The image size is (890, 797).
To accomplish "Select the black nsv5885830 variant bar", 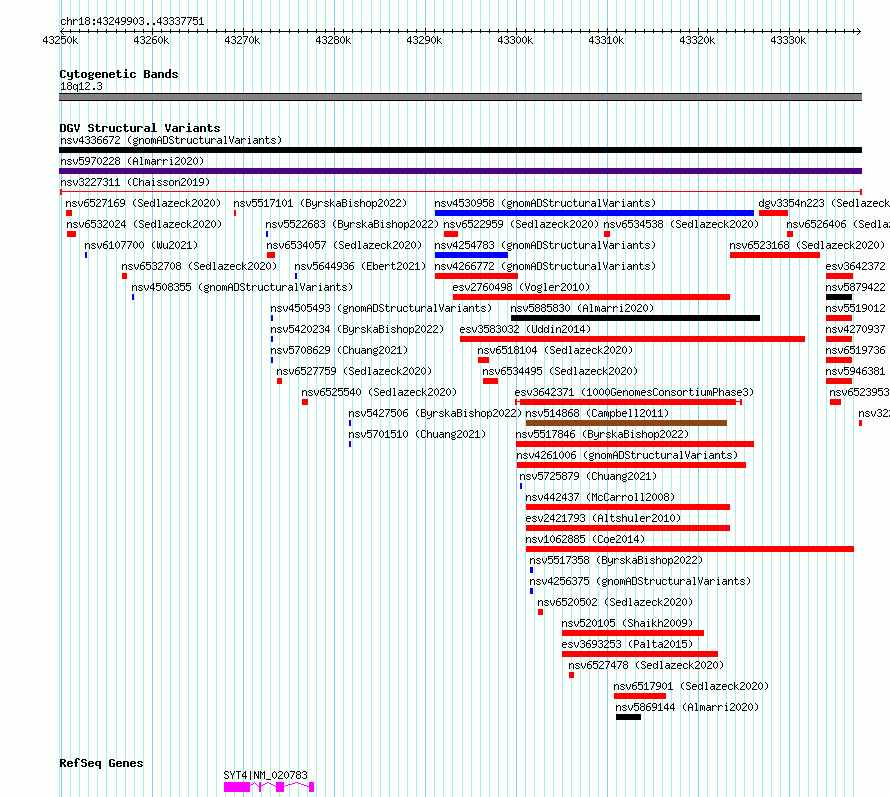I will click(635, 318).
